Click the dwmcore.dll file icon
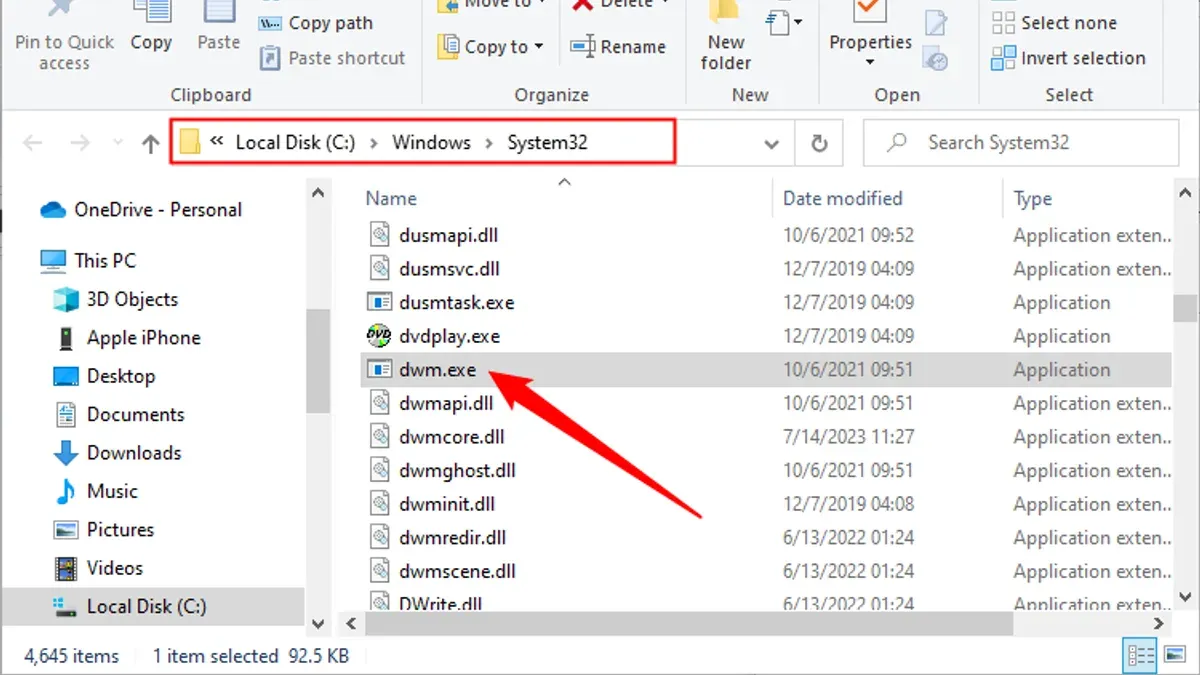The image size is (1200, 675). click(x=379, y=437)
